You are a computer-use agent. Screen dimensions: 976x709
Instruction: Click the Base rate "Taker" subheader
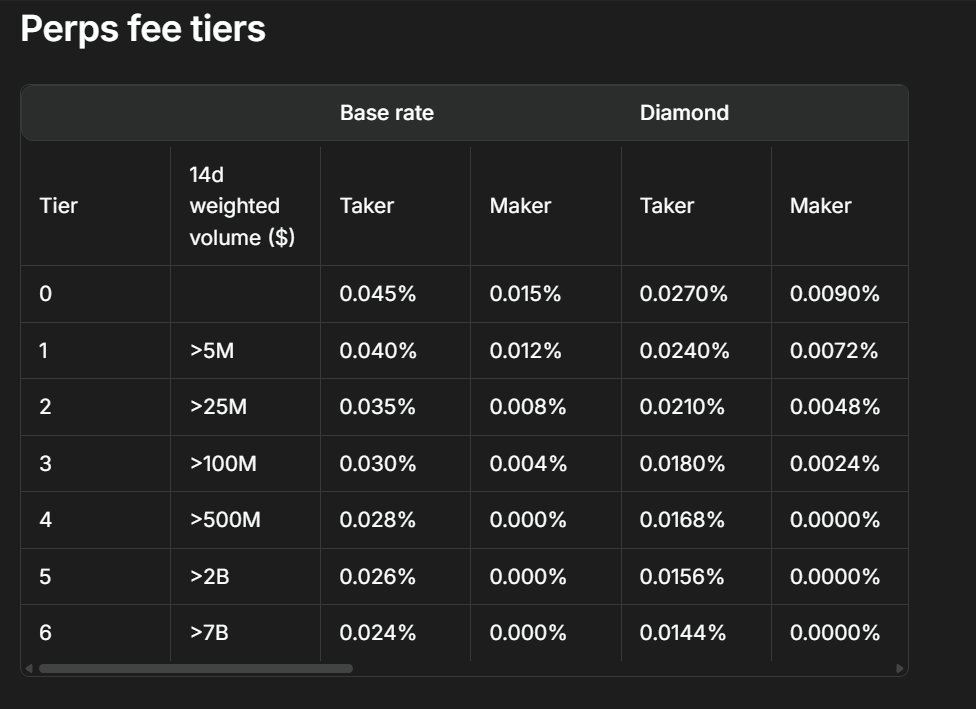coord(367,206)
